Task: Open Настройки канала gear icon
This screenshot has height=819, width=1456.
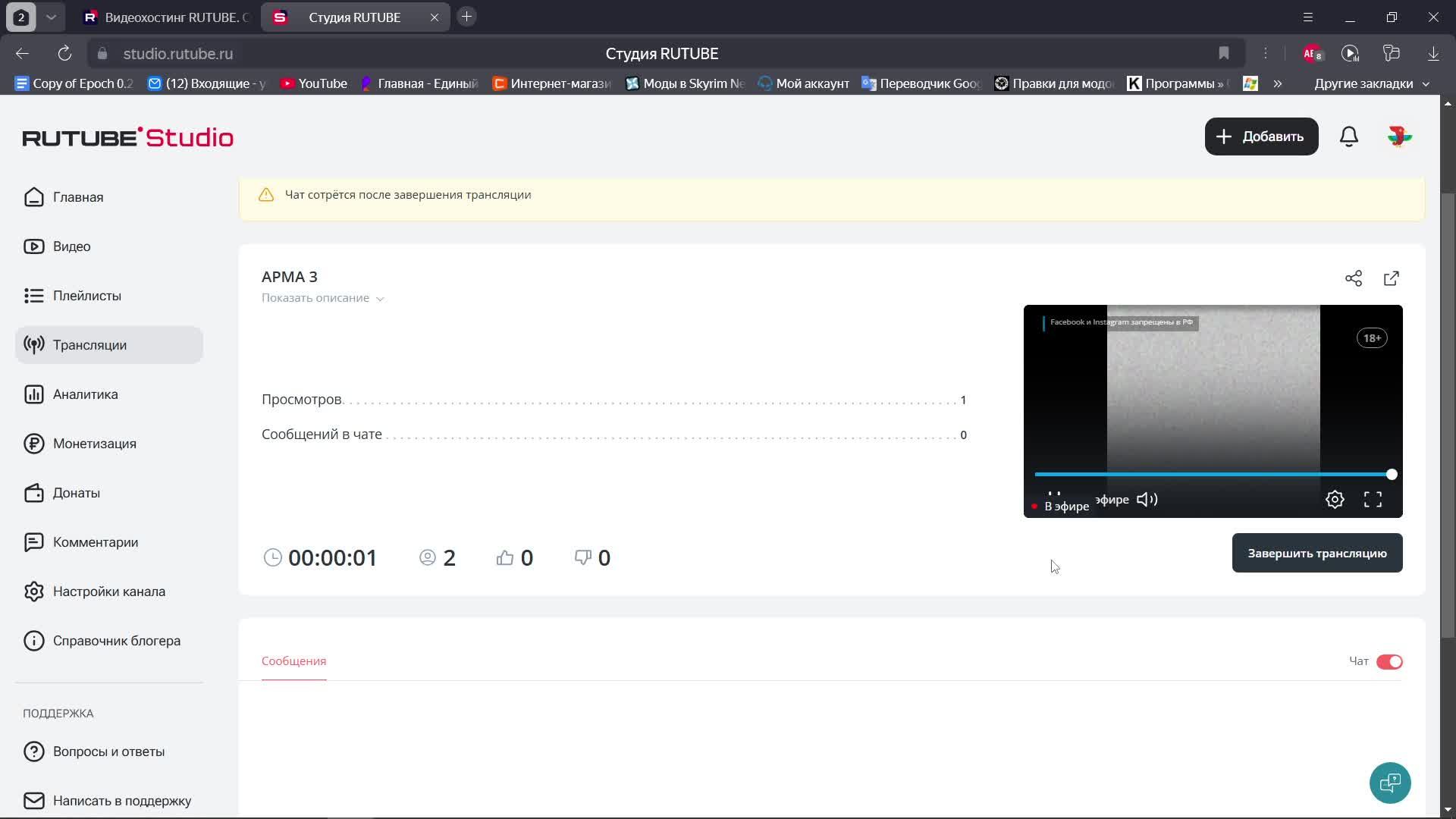Action: [x=33, y=591]
